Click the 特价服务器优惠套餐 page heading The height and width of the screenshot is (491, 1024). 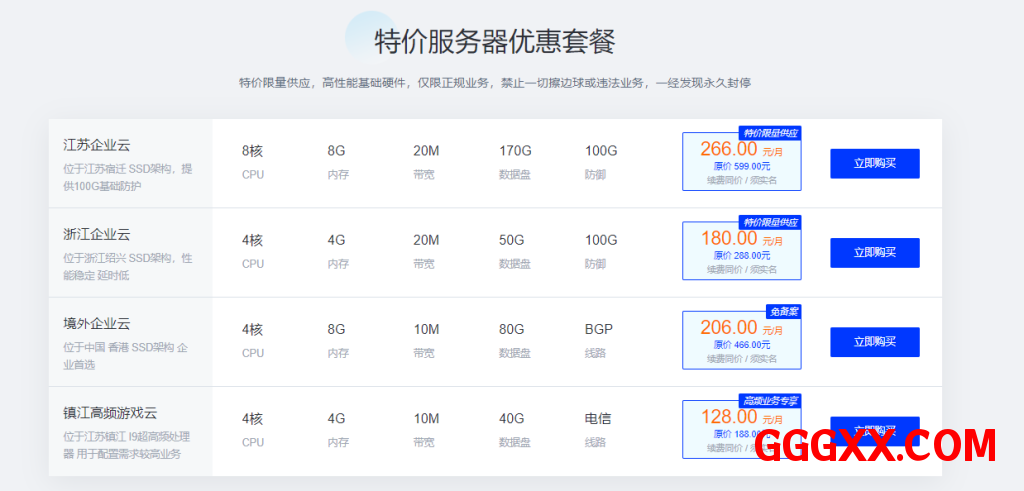coord(494,42)
